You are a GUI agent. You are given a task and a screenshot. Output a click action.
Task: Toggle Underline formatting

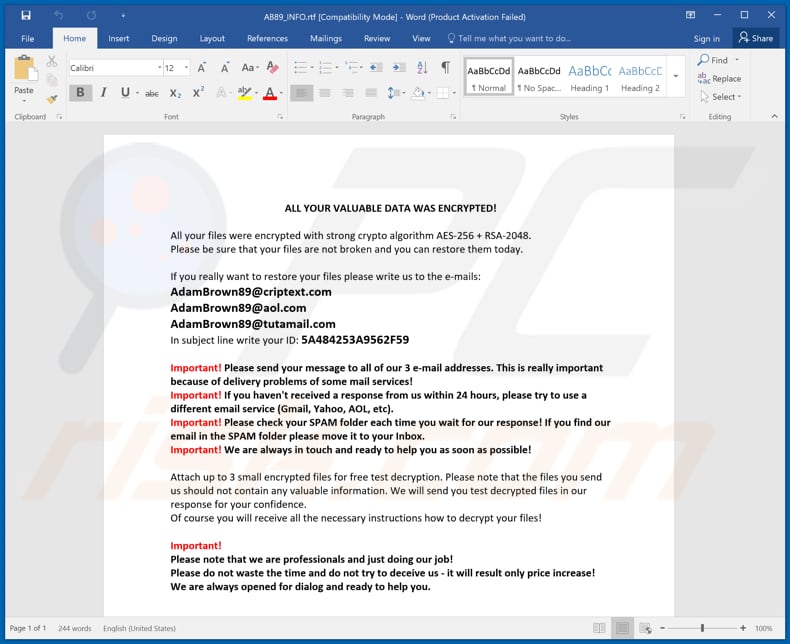pos(125,93)
